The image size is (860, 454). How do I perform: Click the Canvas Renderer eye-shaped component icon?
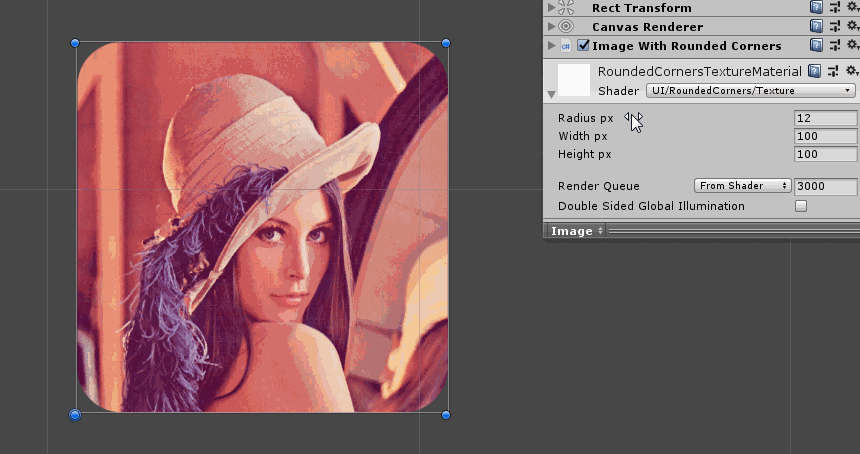[x=566, y=26]
